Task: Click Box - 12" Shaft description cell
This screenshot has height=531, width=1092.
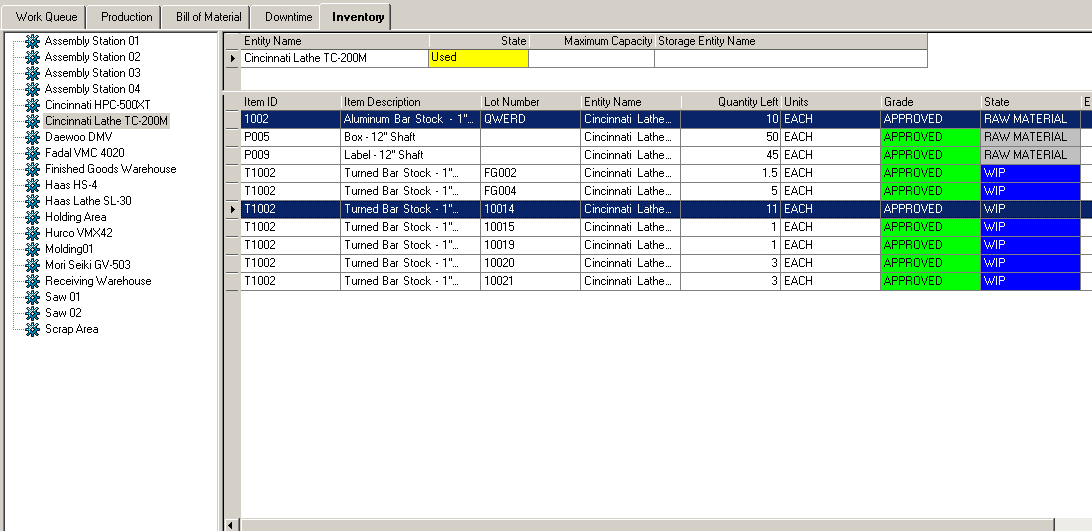Action: tap(411, 137)
